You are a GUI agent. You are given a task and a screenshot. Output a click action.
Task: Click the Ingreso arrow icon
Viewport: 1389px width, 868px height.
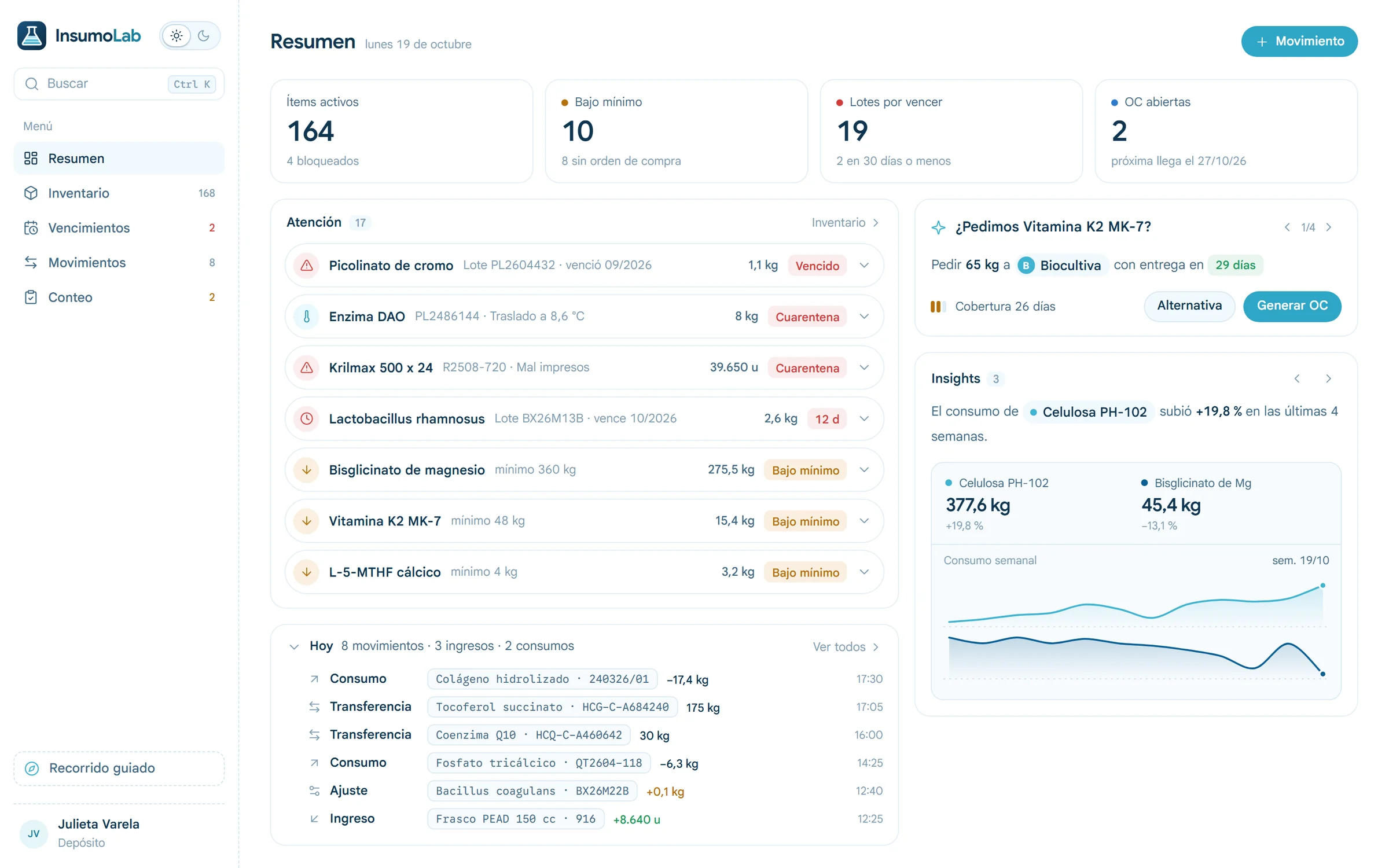point(314,819)
